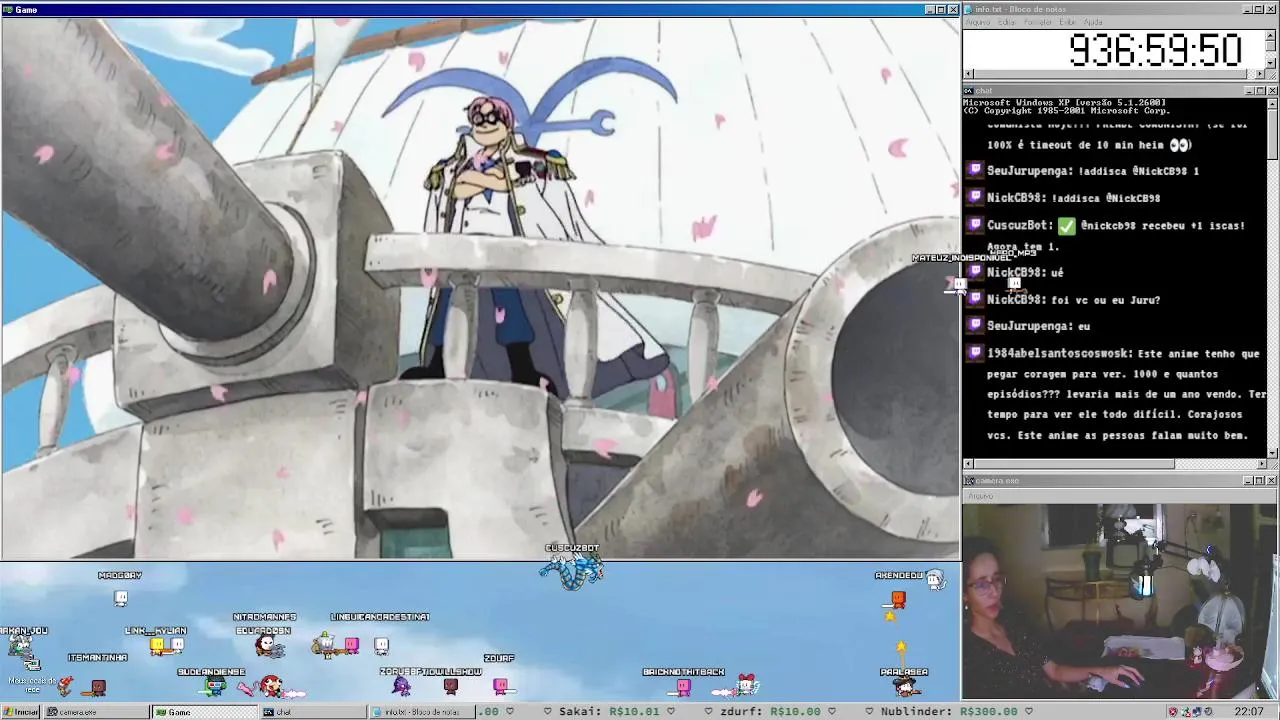The height and width of the screenshot is (720, 1280).
Task: Click the red shield tray icon
Action: (x=1173, y=712)
